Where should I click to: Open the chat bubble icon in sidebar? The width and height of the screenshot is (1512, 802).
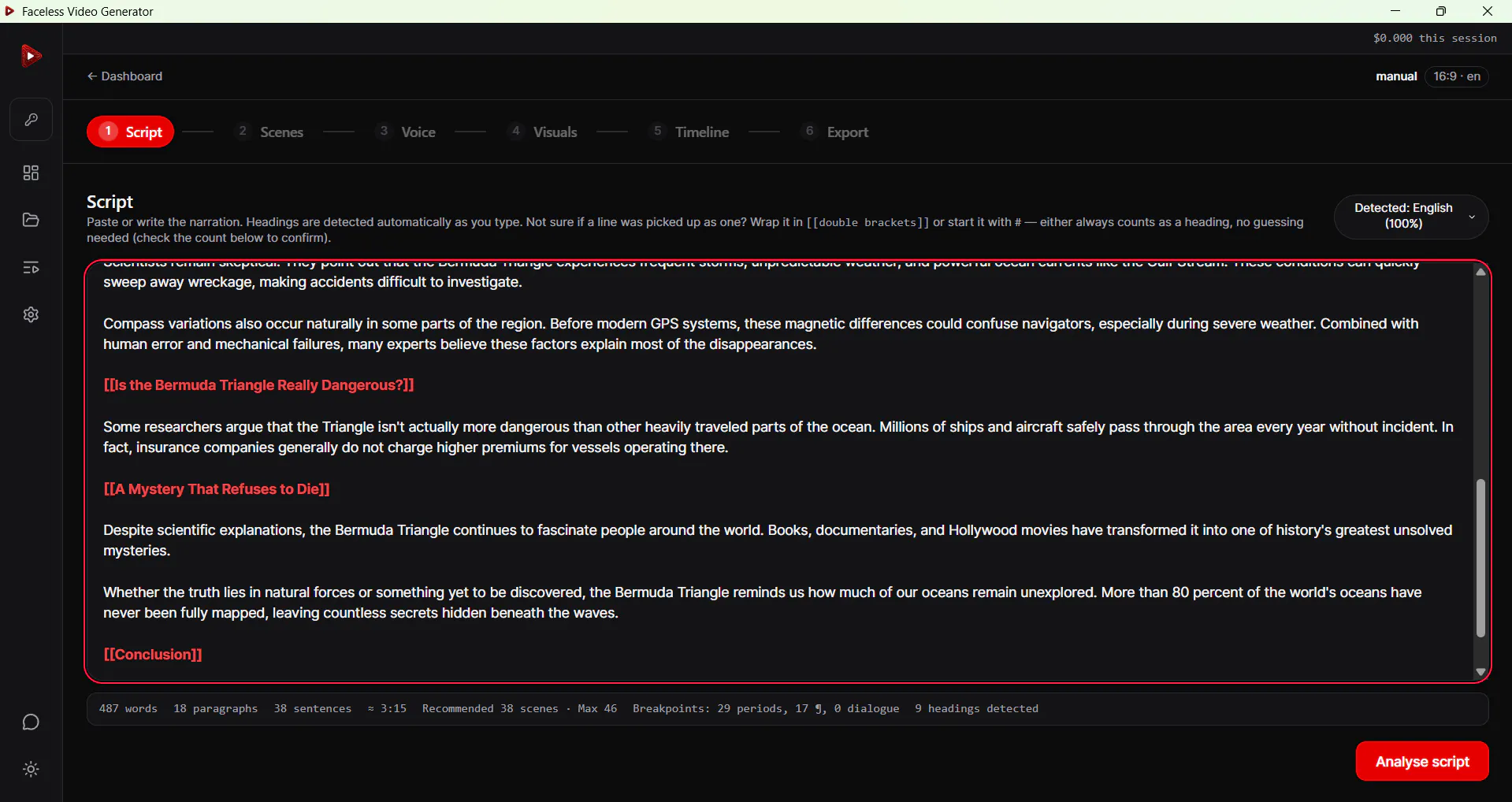point(31,722)
